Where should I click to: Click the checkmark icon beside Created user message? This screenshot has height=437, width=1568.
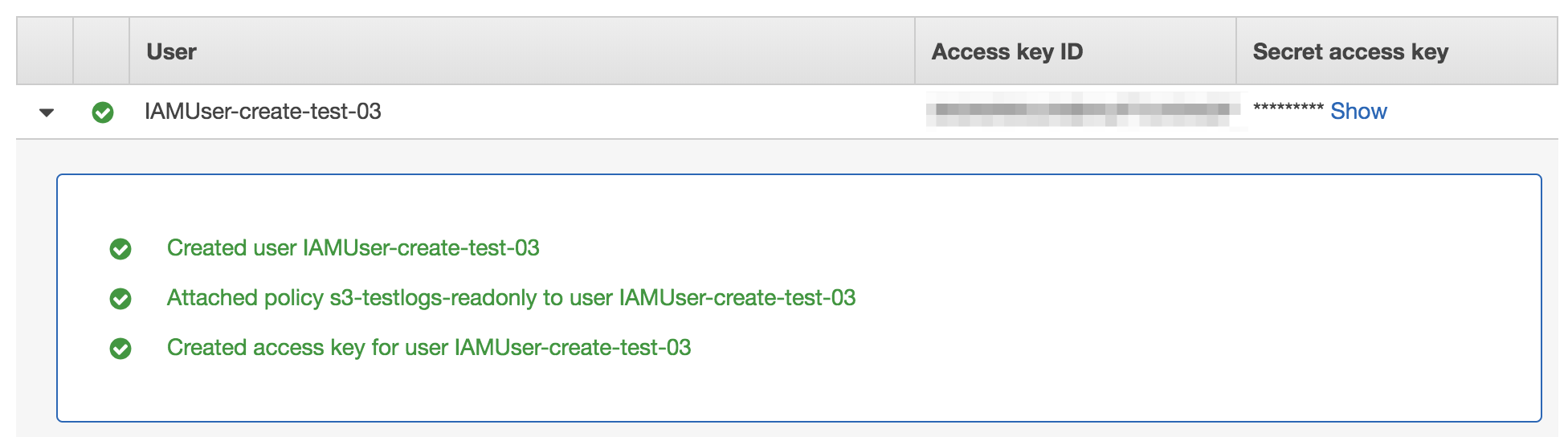click(x=120, y=249)
